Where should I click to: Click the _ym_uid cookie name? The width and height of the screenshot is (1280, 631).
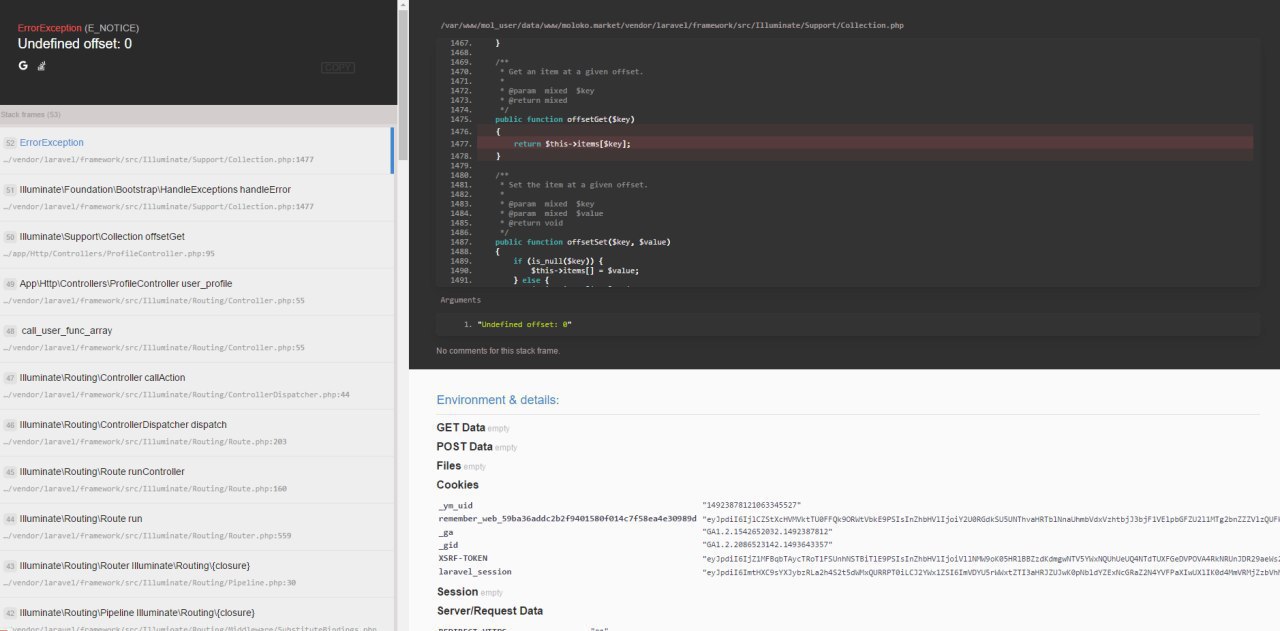point(455,506)
